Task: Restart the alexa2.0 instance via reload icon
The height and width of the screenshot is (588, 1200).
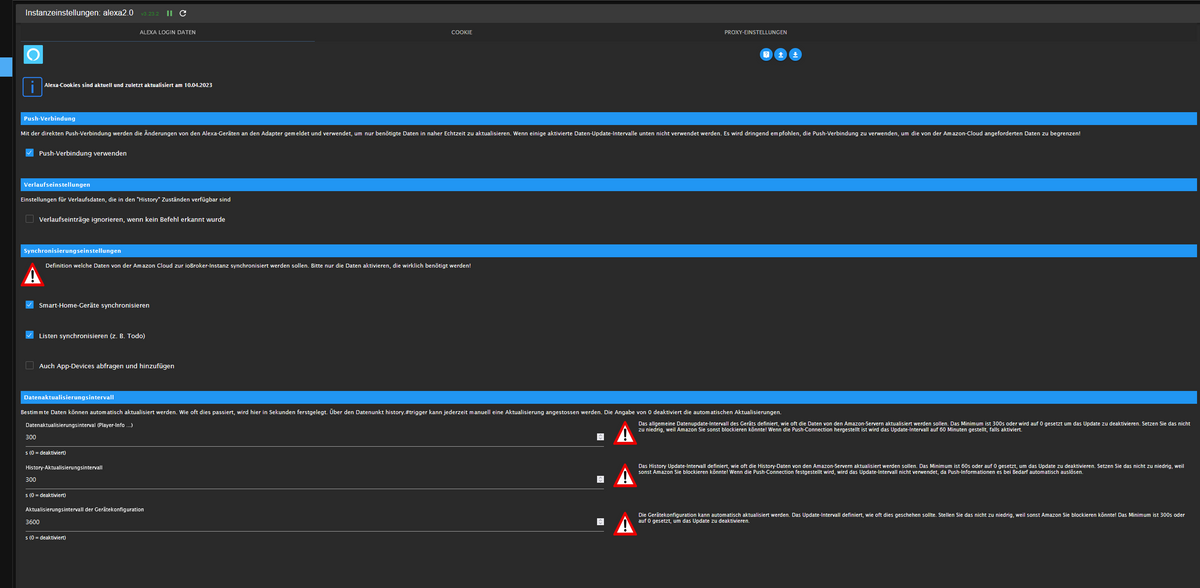Action: 183,13
